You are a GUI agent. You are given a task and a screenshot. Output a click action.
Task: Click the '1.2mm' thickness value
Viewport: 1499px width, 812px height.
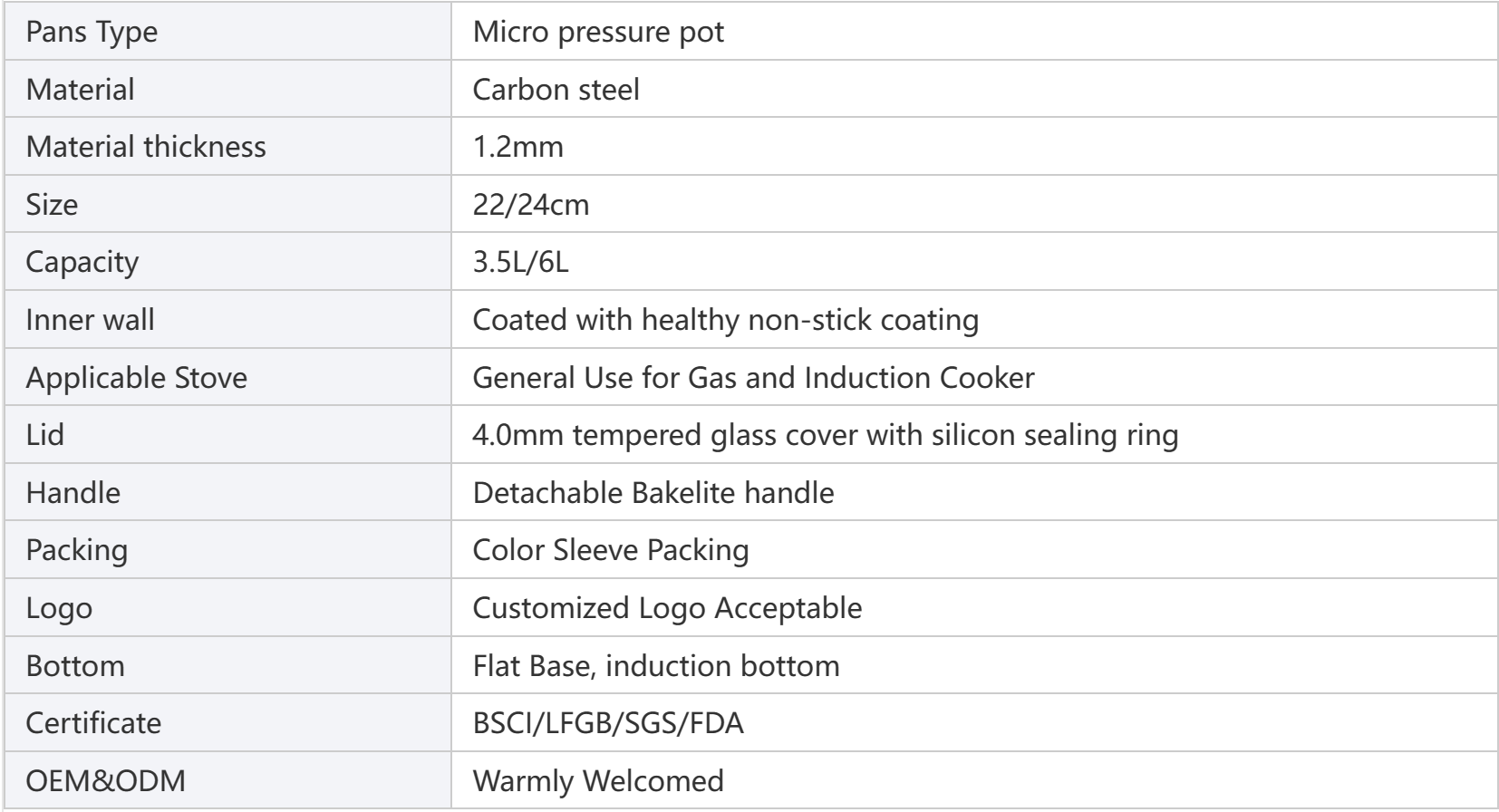517,147
